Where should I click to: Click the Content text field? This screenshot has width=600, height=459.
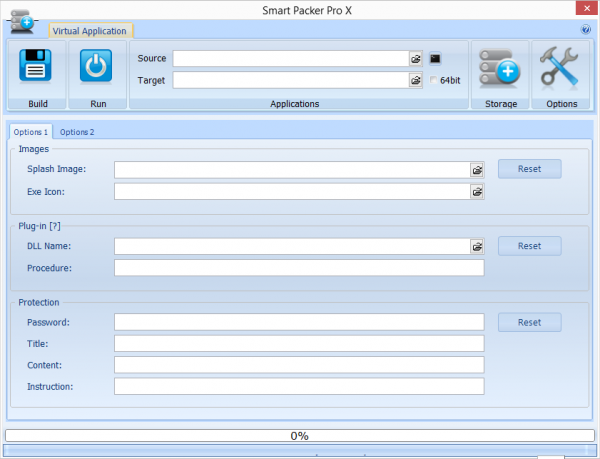tap(299, 365)
